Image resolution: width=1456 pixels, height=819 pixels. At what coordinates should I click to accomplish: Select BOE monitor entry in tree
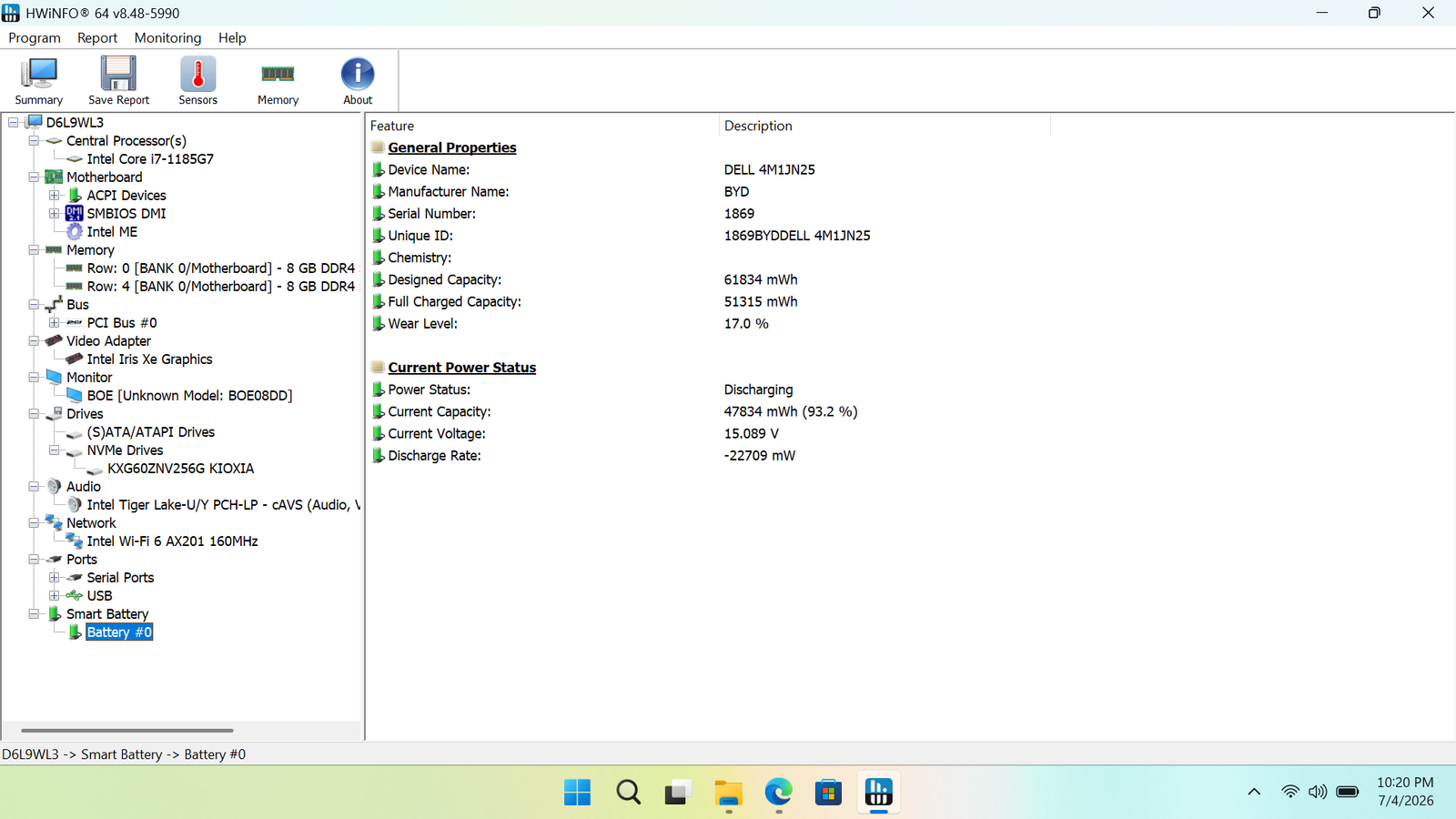pos(189,396)
